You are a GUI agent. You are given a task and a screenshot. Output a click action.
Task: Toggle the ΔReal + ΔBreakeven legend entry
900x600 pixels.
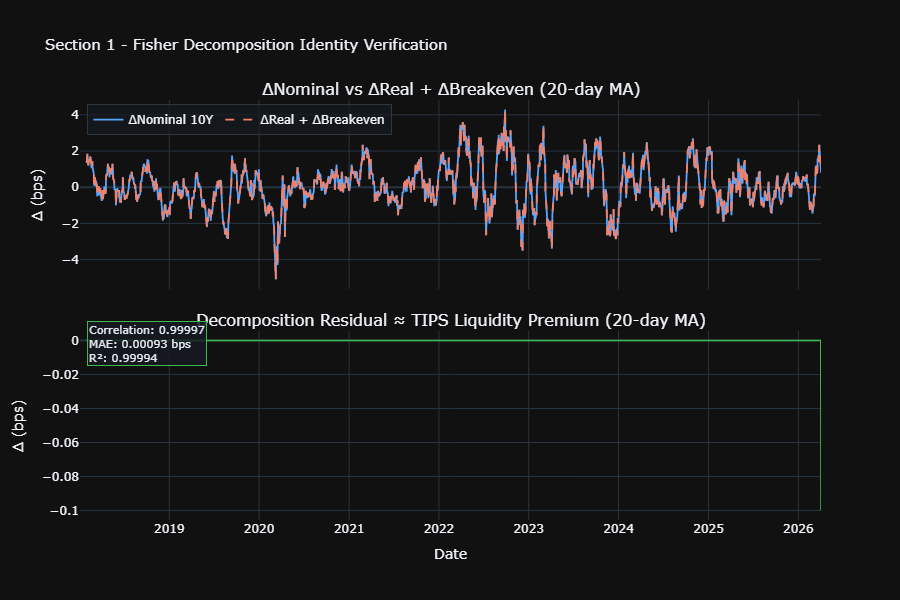click(x=304, y=119)
